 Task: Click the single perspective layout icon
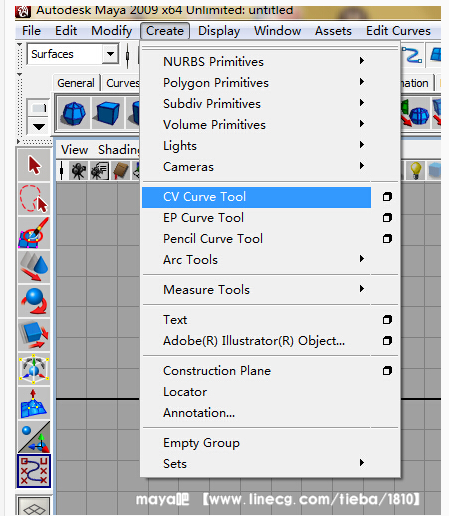[34, 507]
